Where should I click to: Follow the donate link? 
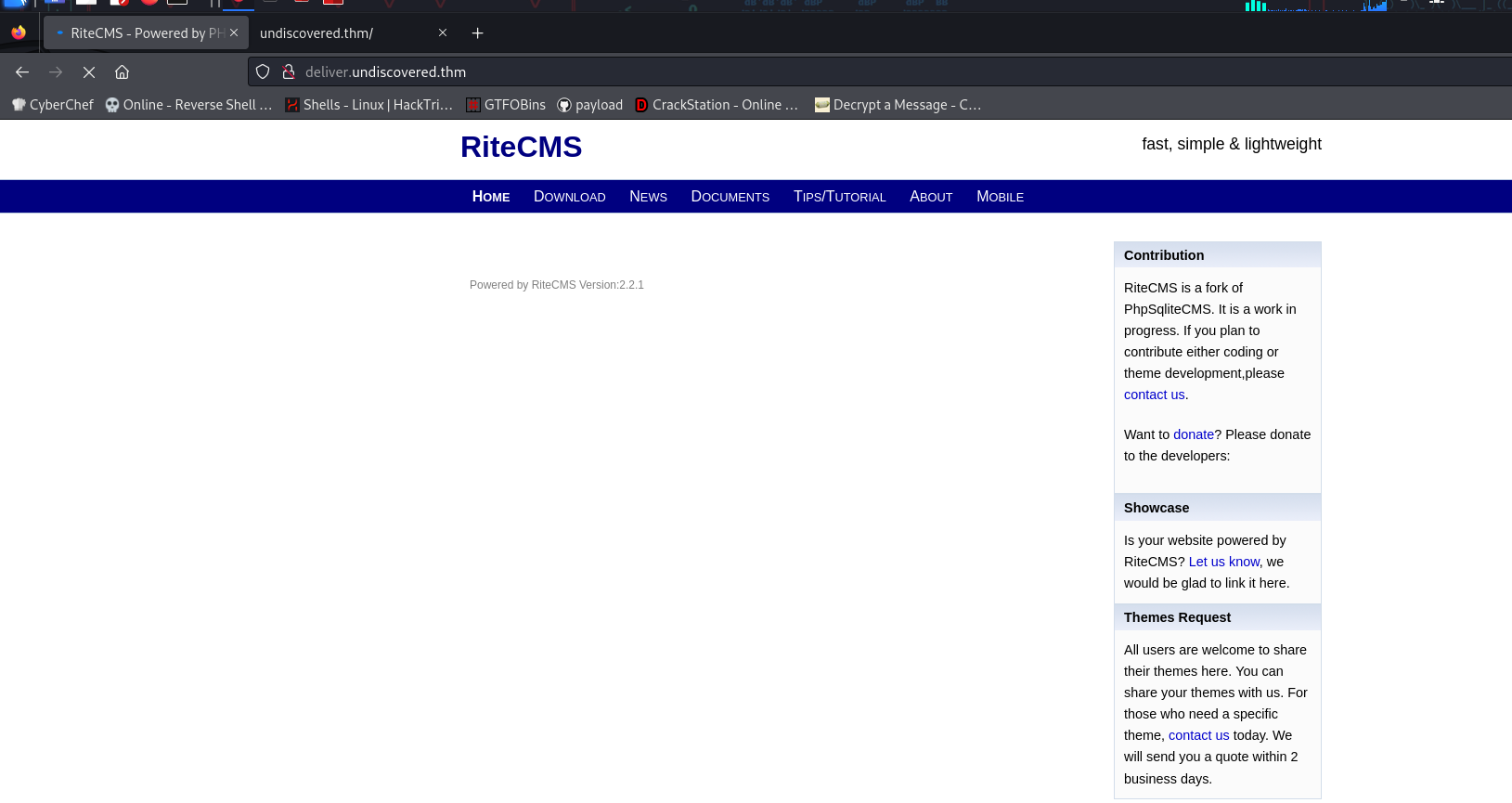coord(1194,434)
